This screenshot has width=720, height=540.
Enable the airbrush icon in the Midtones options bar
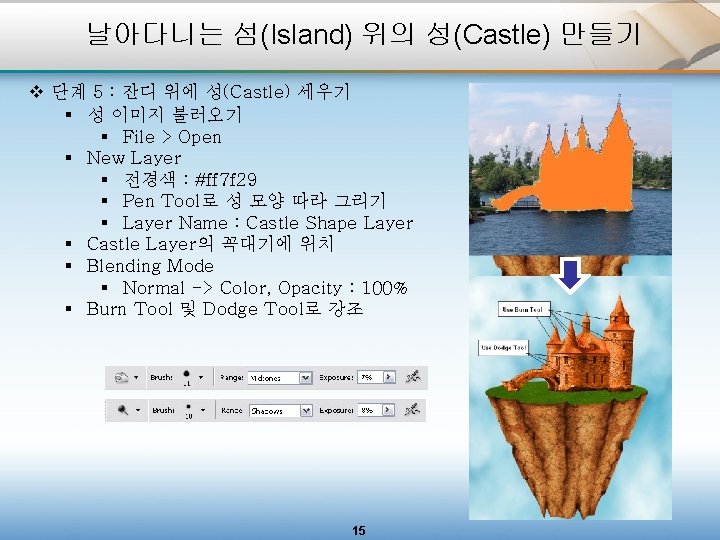[413, 377]
